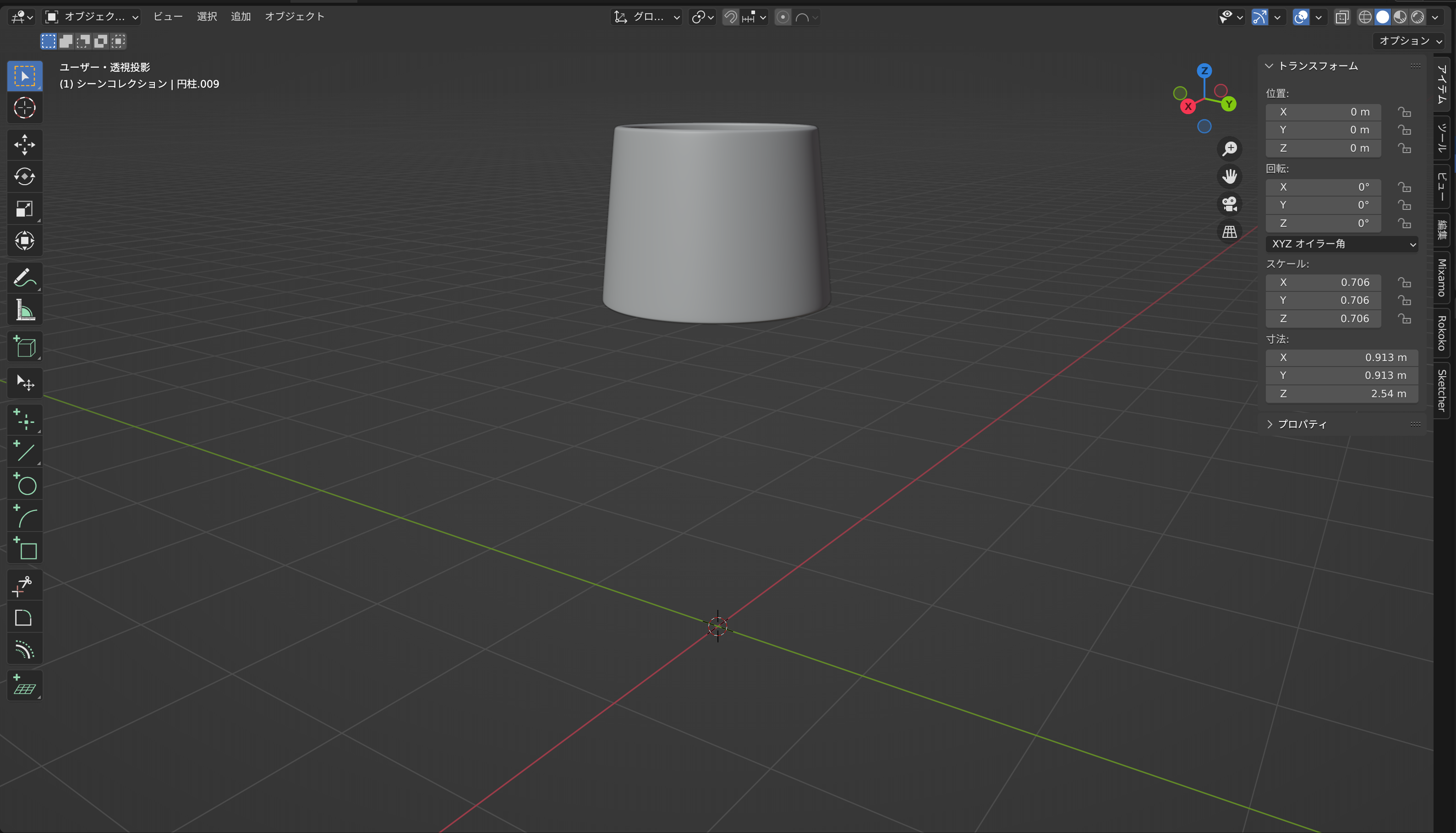The image size is (1456, 833).
Task: Open the オブジェクト menu
Action: click(x=295, y=16)
